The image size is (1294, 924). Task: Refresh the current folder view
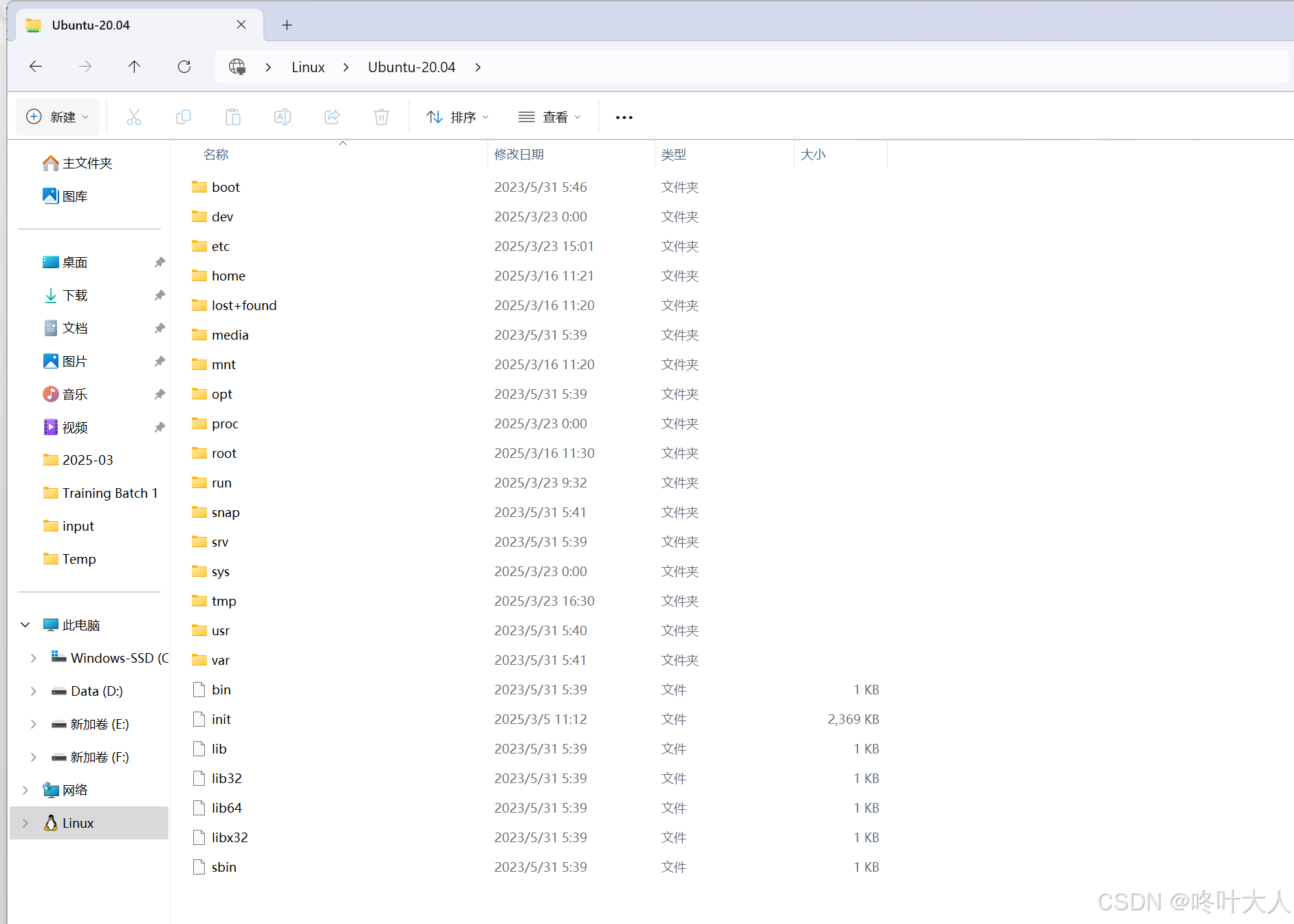(x=184, y=67)
